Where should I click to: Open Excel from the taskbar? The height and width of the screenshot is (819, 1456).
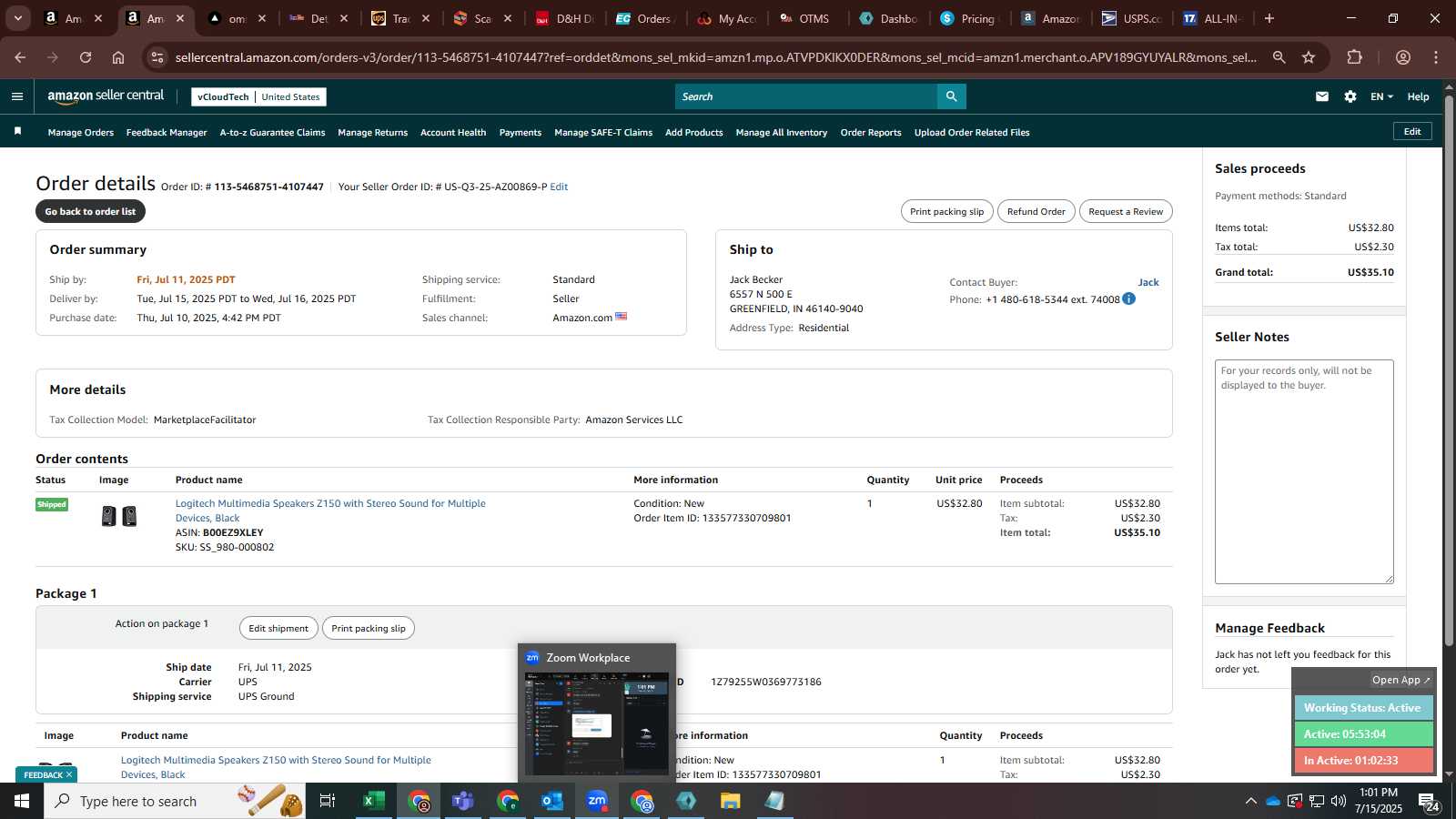(373, 801)
